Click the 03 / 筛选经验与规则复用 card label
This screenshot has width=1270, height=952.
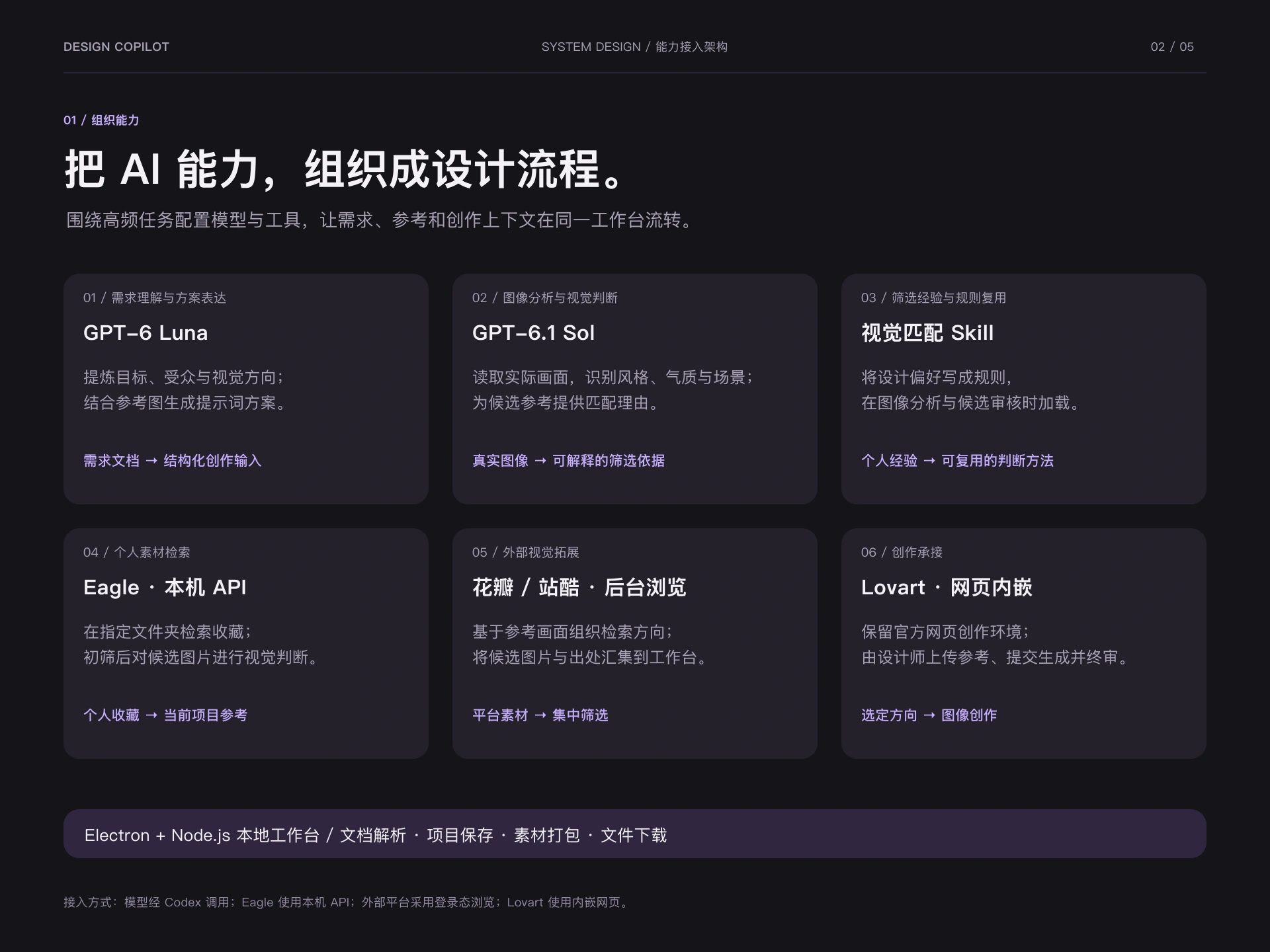click(934, 298)
